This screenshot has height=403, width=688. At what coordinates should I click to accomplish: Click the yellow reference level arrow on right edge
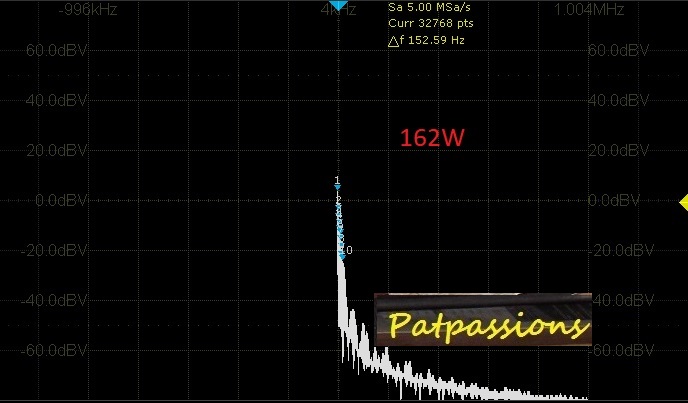(683, 202)
